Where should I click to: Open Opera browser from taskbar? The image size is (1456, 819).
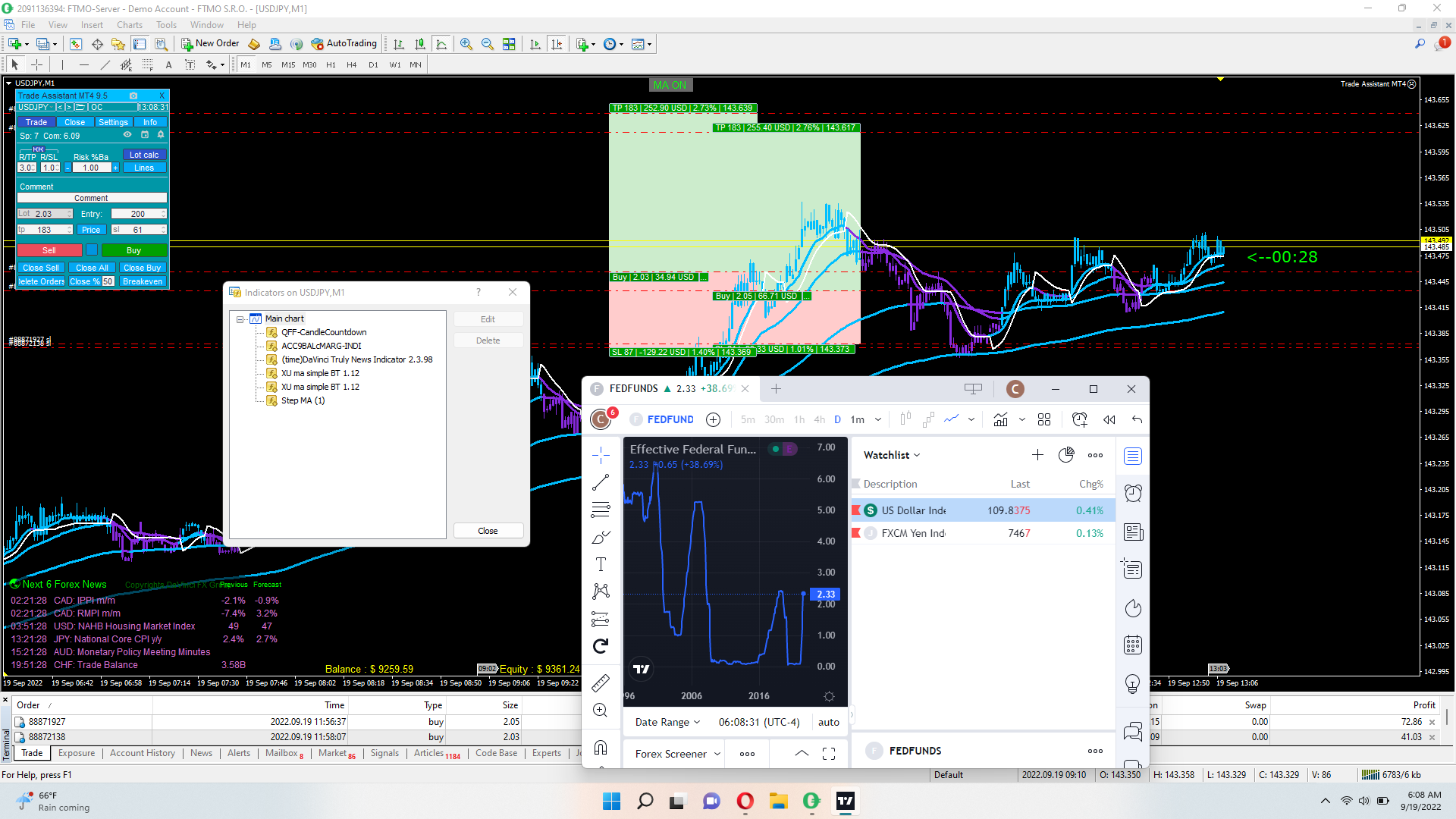click(745, 801)
